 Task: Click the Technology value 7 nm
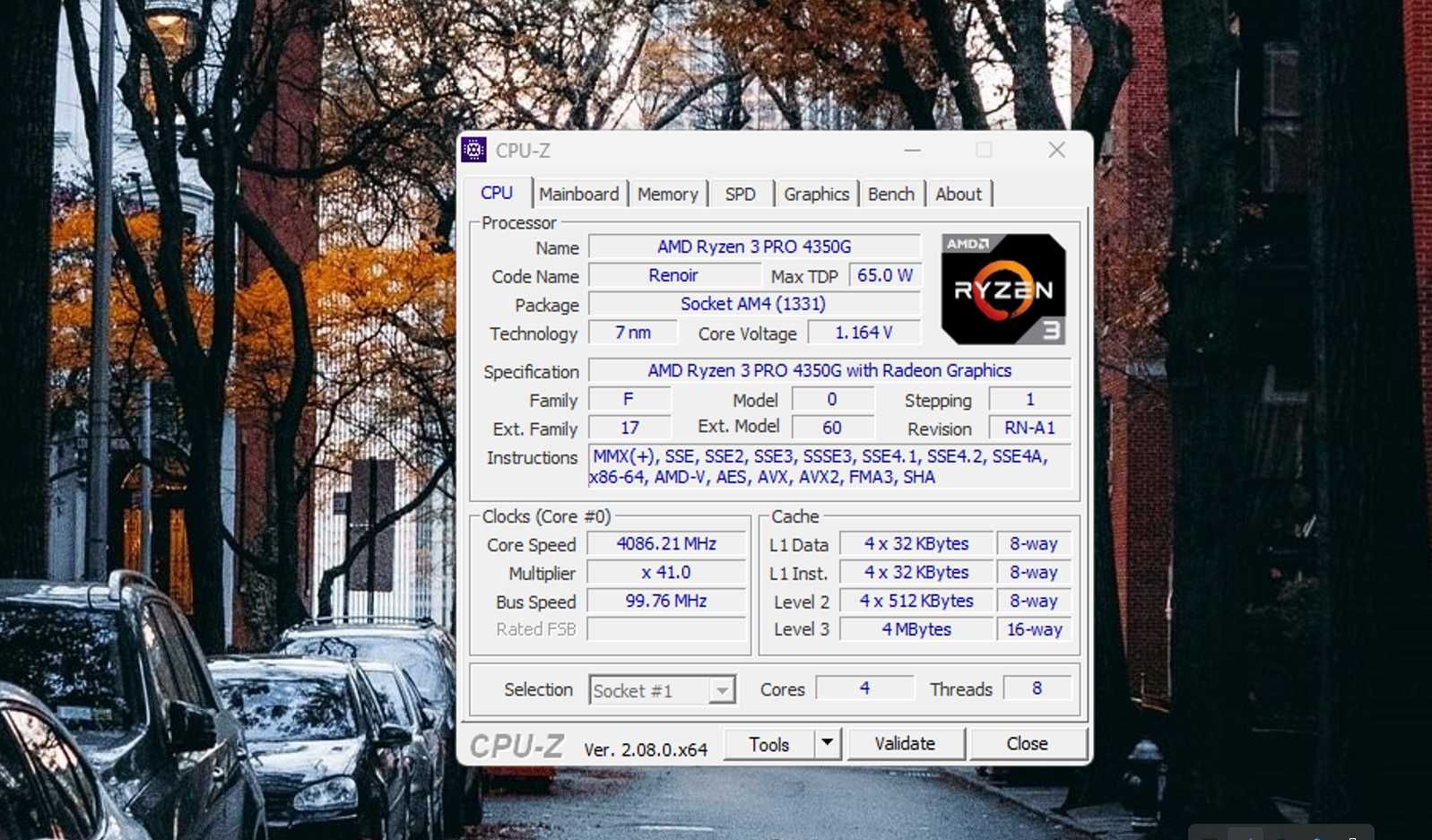633,333
